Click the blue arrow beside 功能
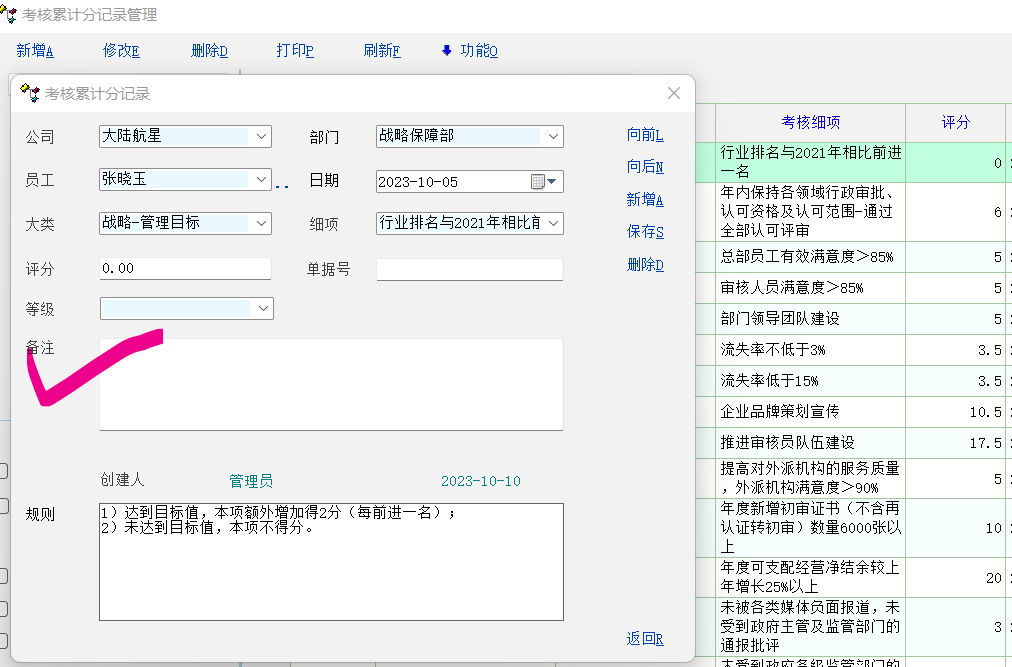Screen dimensions: 1012x667 point(446,51)
